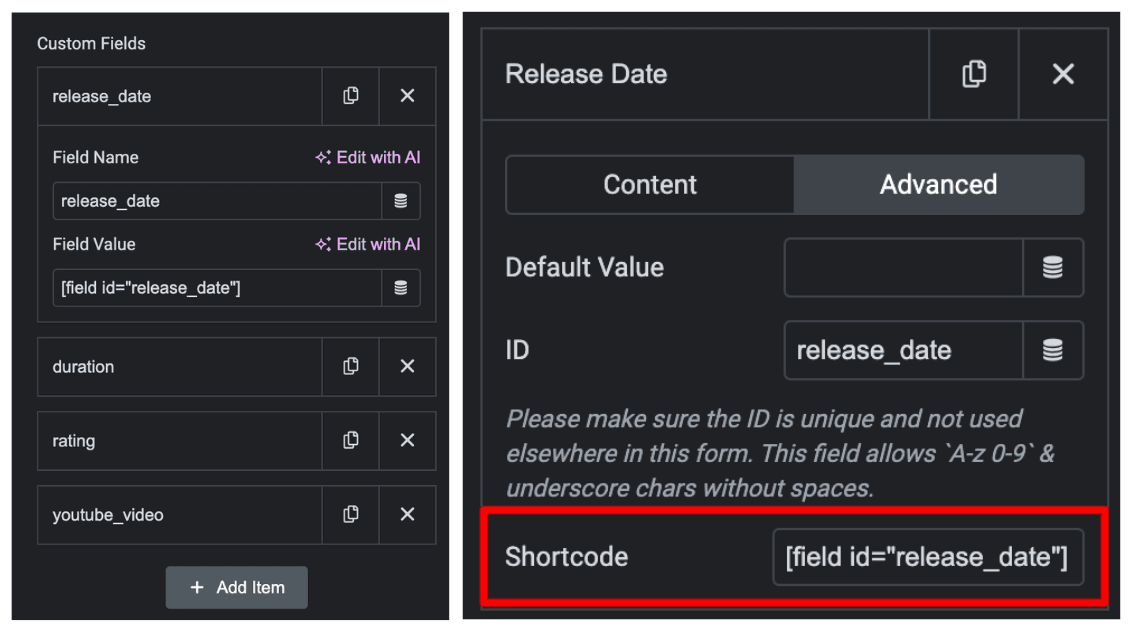Select the ID input showing release_date
Screen dimensions: 1130x630
pos(900,350)
